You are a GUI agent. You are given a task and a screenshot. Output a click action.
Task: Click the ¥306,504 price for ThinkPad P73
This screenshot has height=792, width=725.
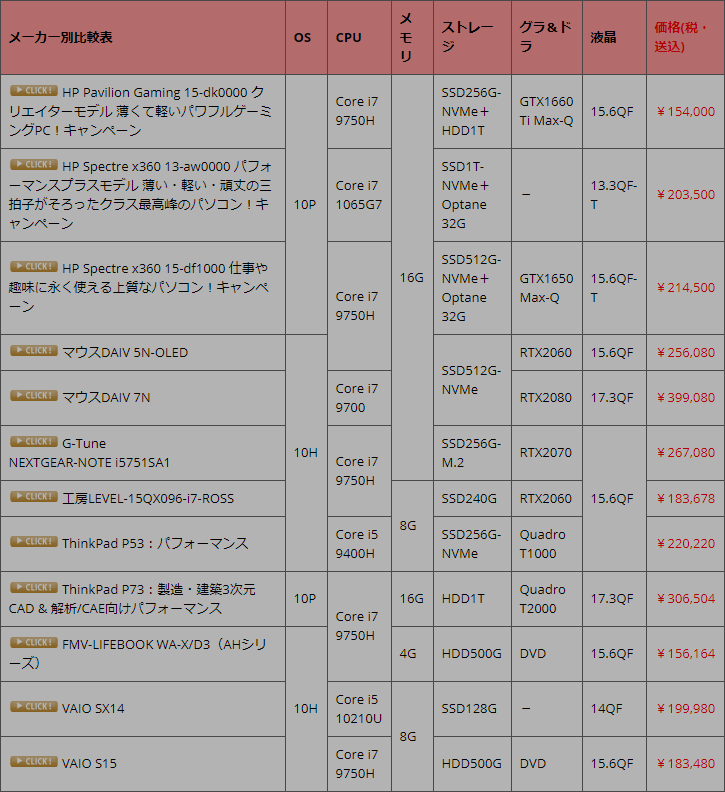click(685, 598)
